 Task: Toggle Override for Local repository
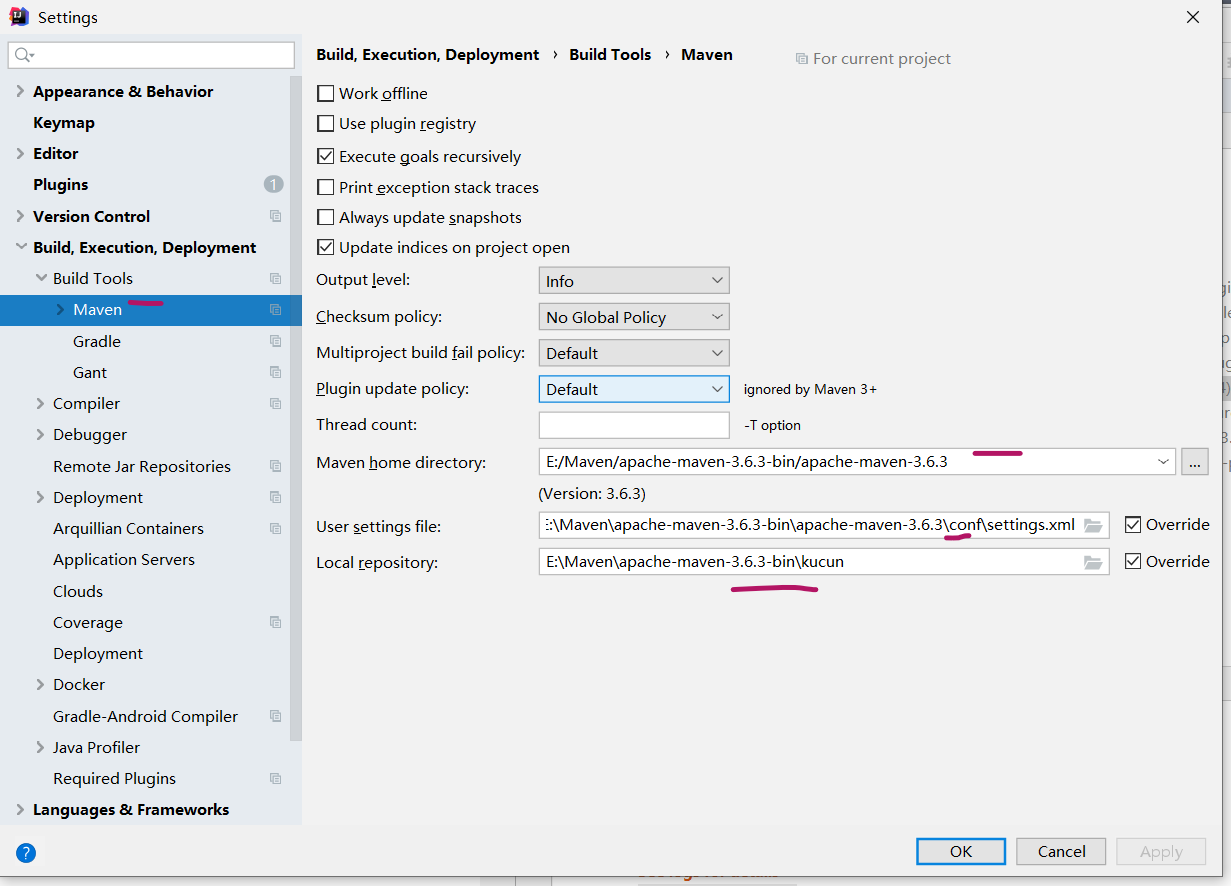1133,561
